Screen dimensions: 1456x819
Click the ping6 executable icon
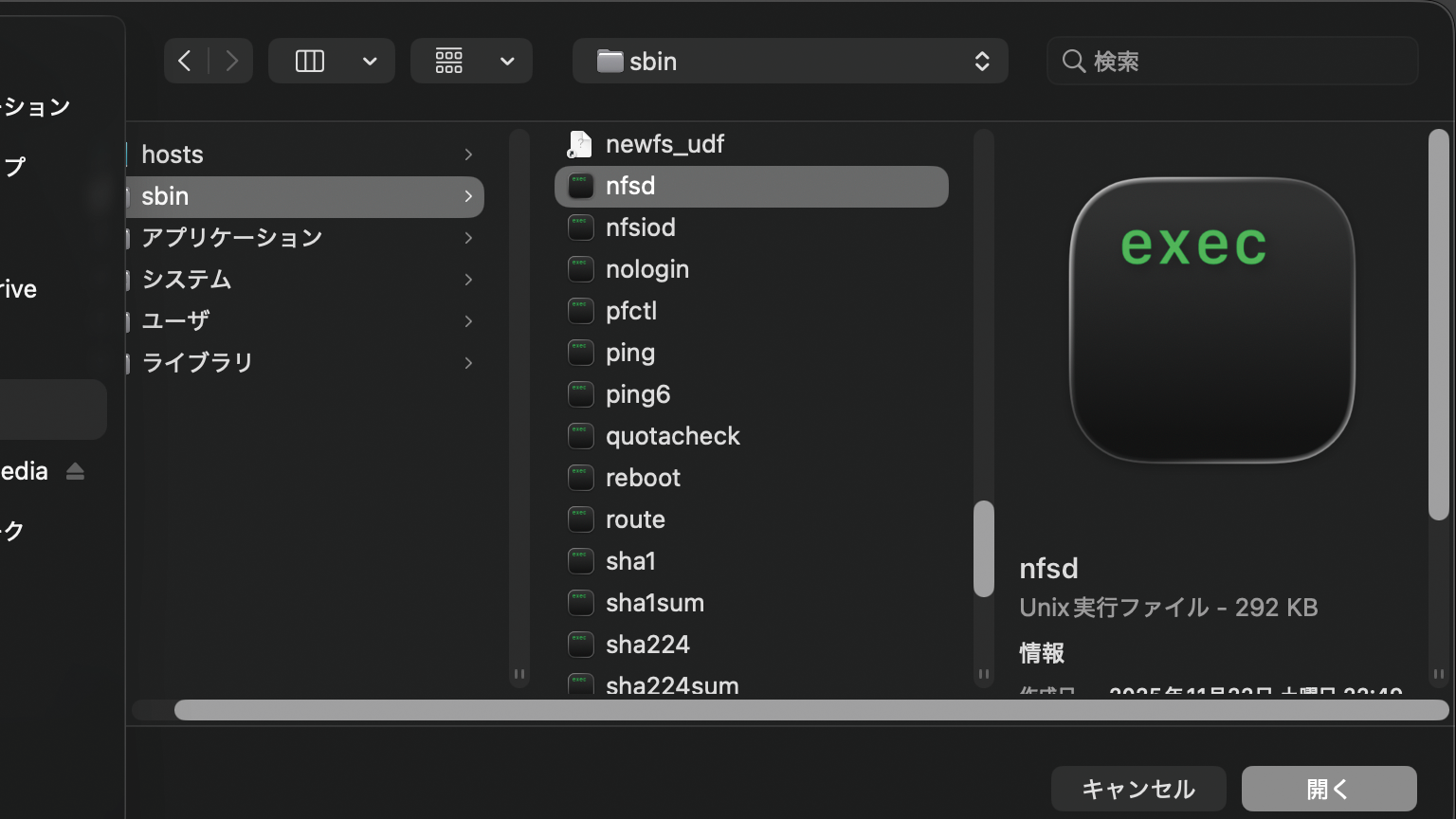(580, 394)
